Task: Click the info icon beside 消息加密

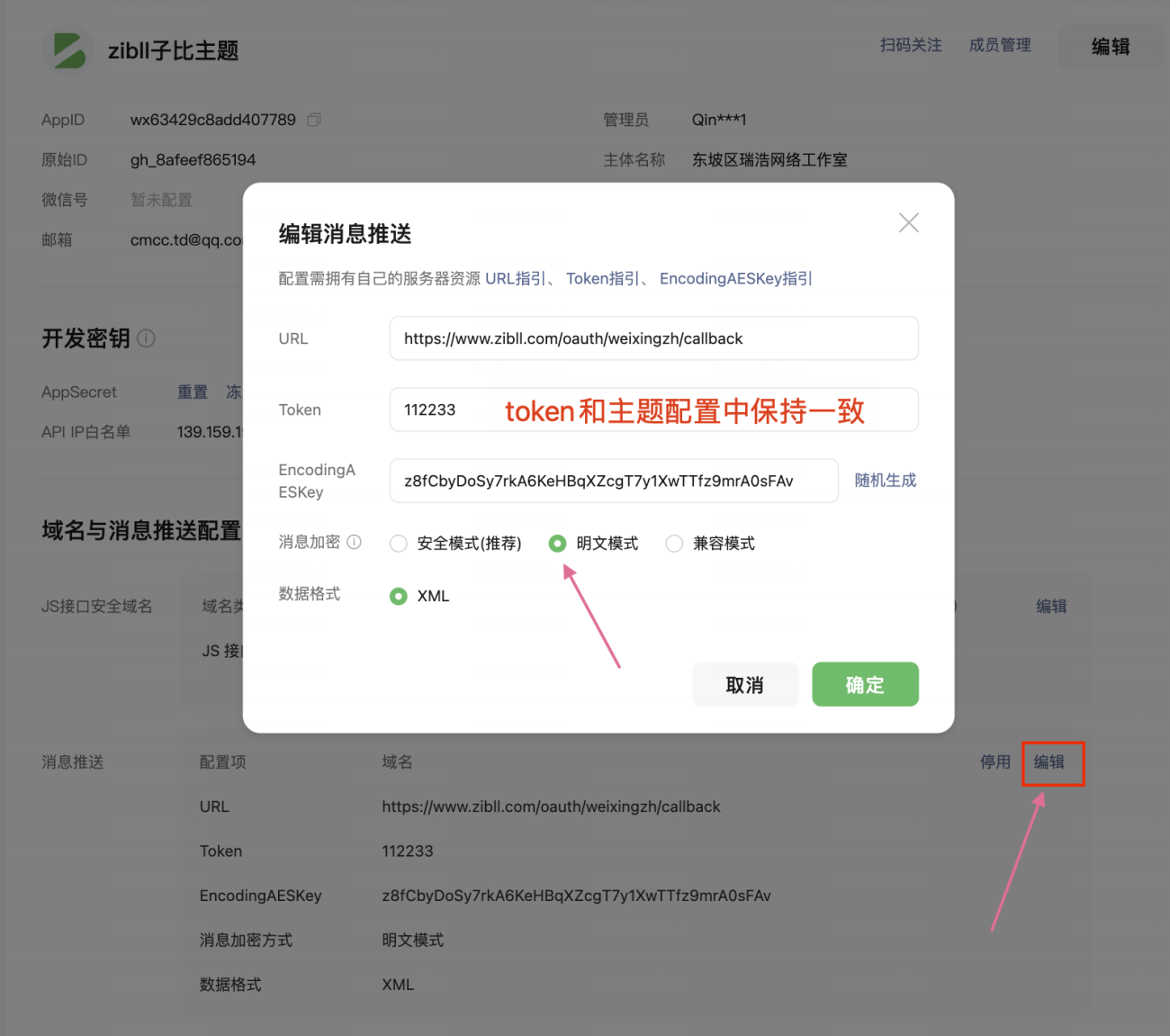Action: (x=355, y=542)
